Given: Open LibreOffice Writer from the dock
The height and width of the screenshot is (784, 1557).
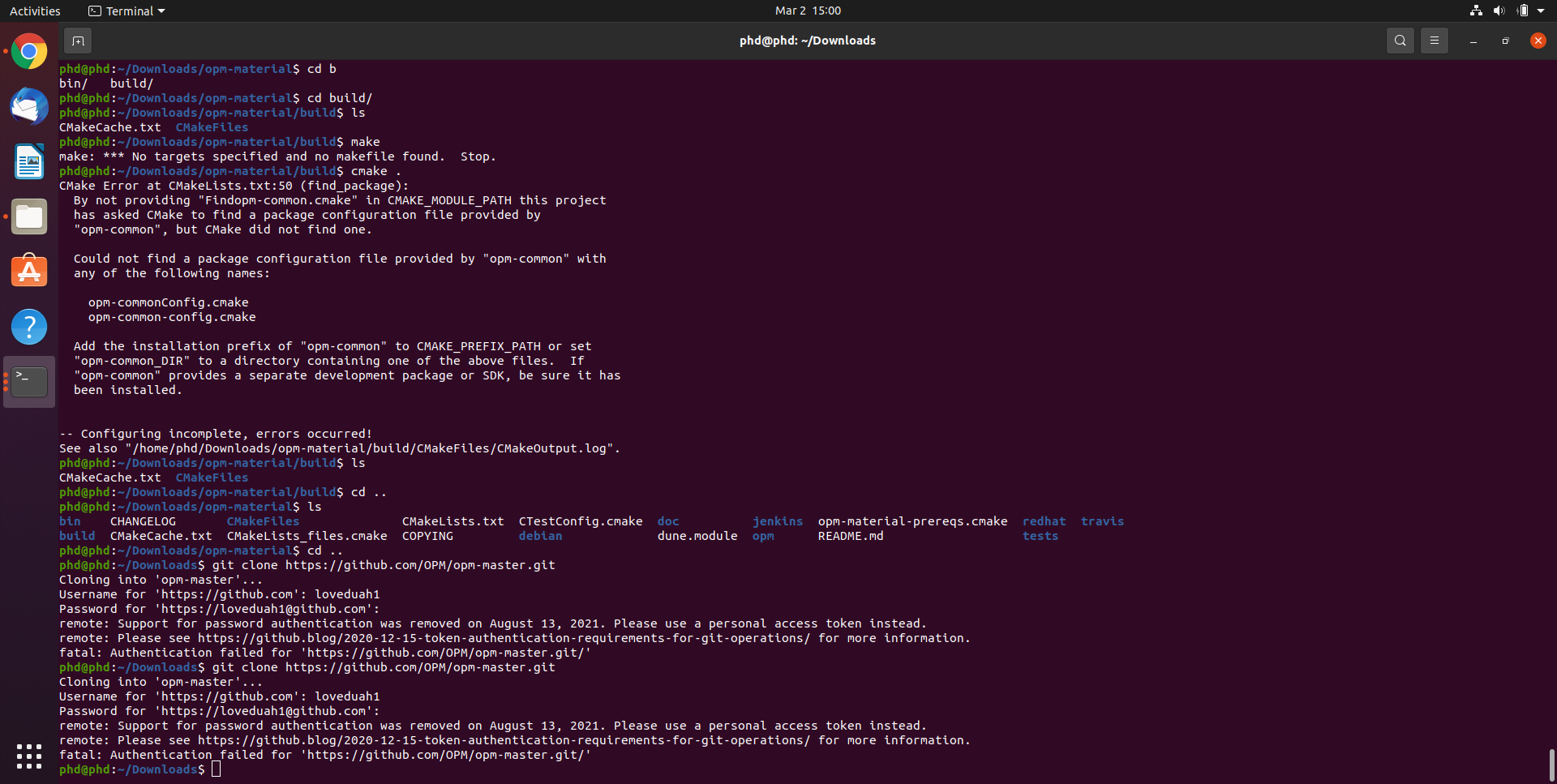Looking at the screenshot, I should coord(29,161).
